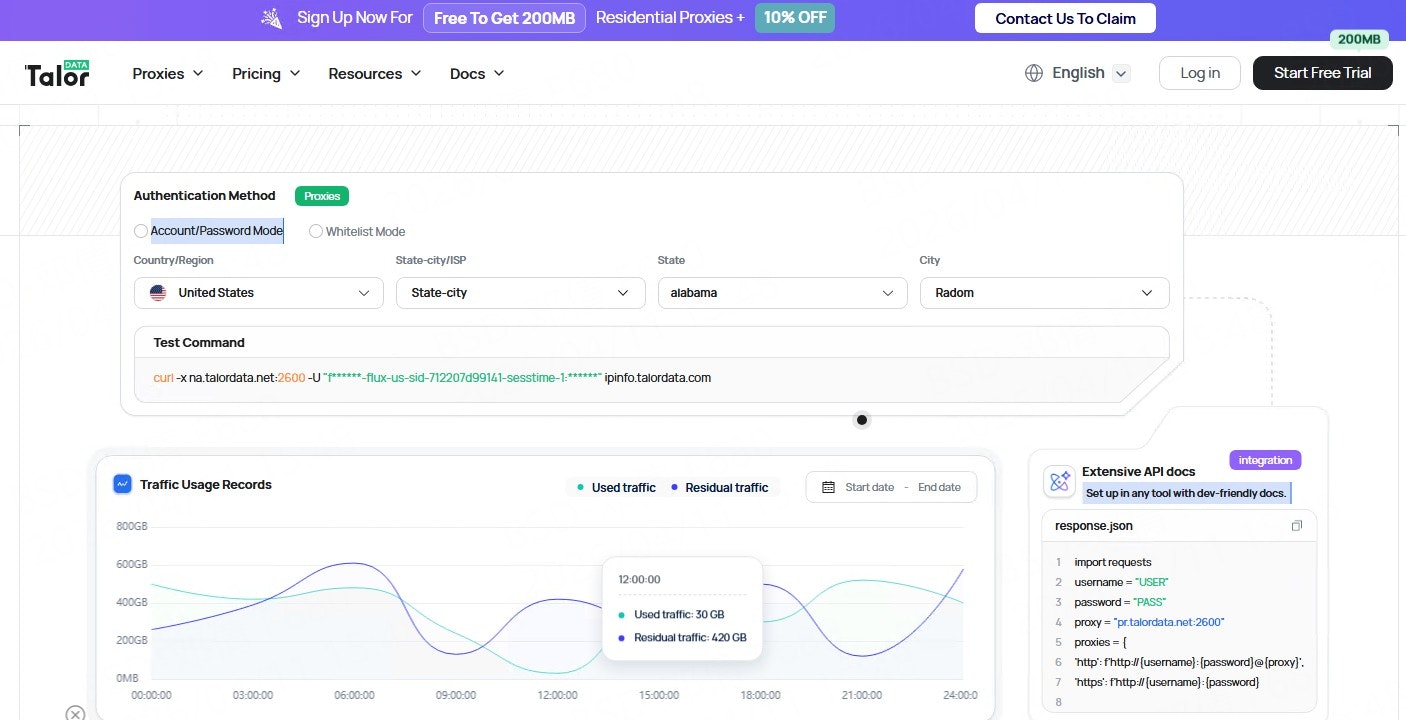Click the Talor Data logo

tap(57, 73)
